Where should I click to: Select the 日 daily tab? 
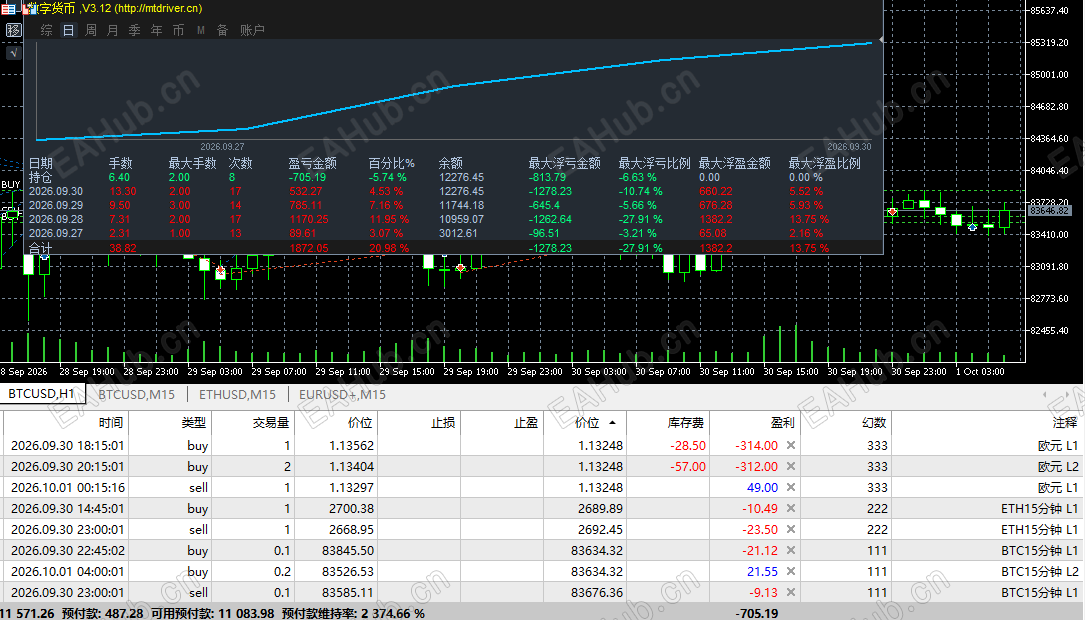click(69, 30)
